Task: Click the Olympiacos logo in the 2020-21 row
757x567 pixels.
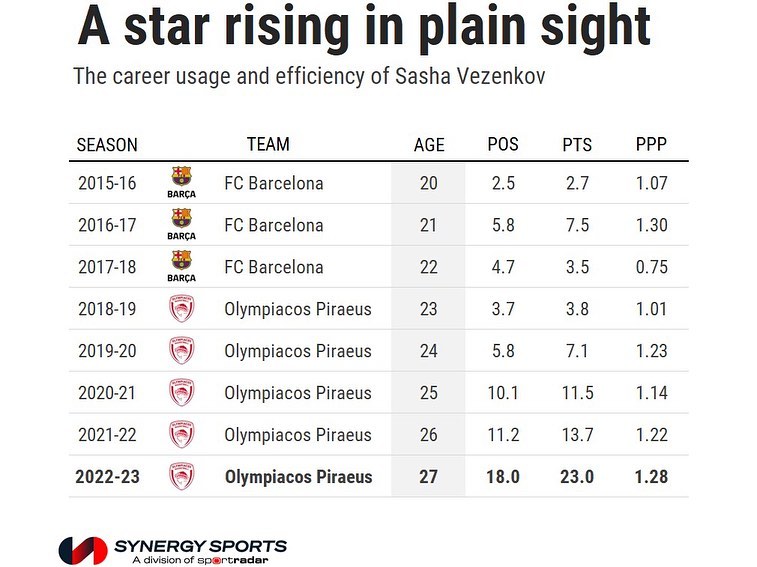Action: [x=181, y=392]
